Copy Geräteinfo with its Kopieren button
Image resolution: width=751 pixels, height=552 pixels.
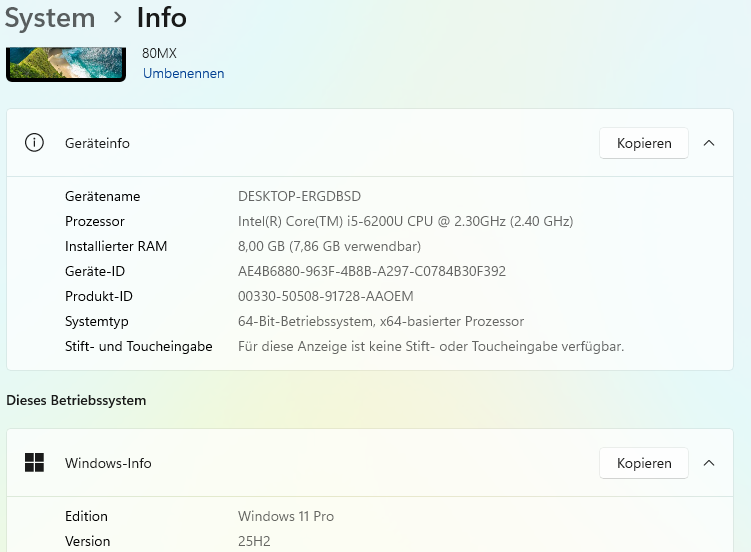point(644,143)
